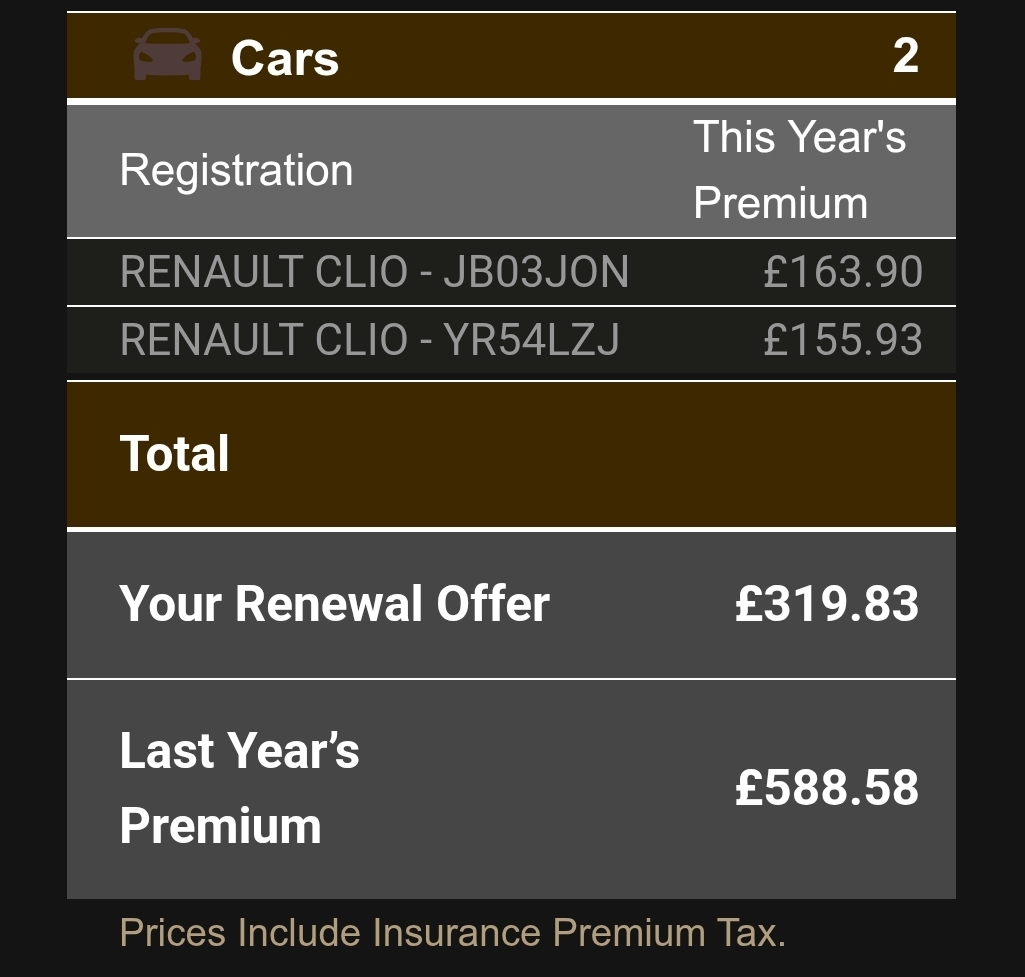Click the £588.58 last year amount
The height and width of the screenshot is (977, 1025).
tap(827, 788)
